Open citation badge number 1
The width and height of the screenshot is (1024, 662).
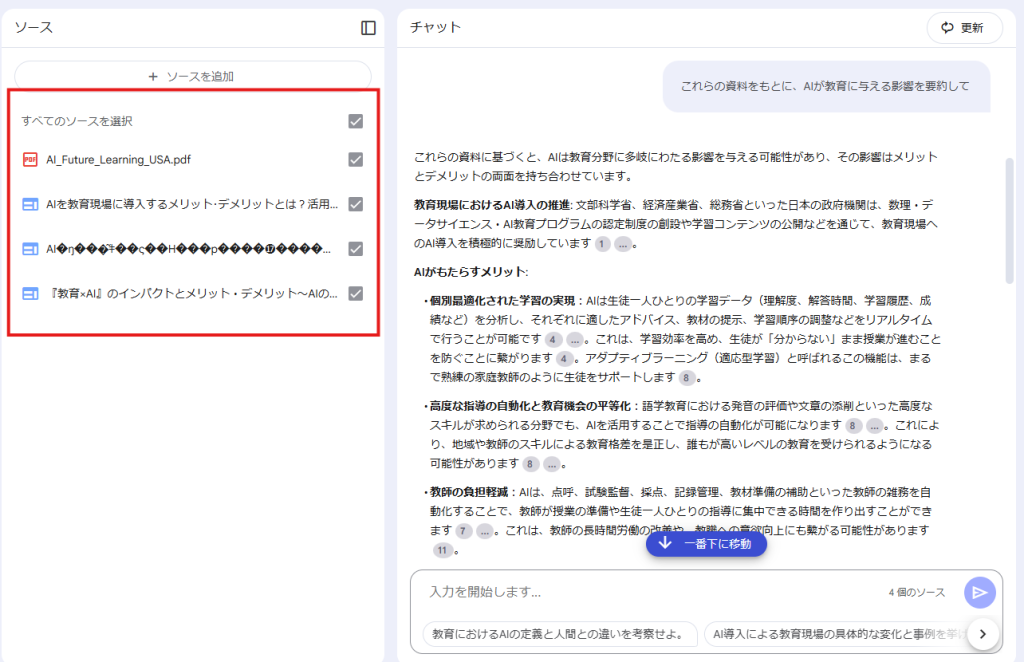pos(602,244)
